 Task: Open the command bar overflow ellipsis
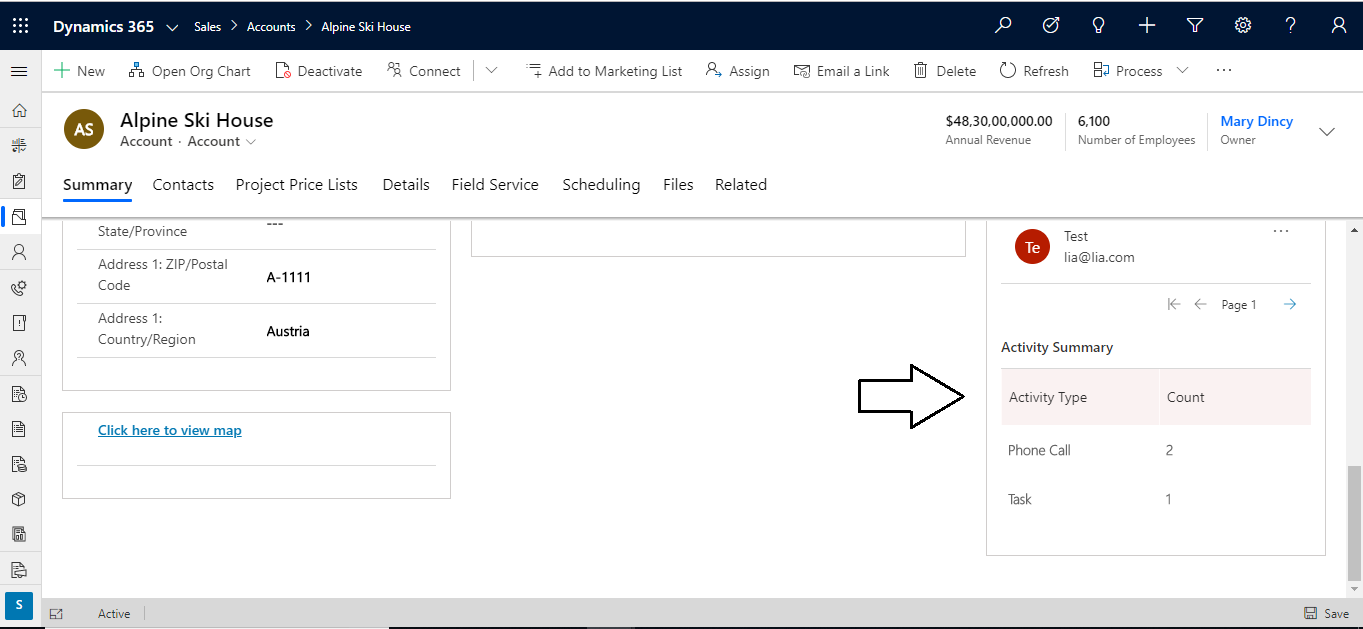[x=1224, y=71]
